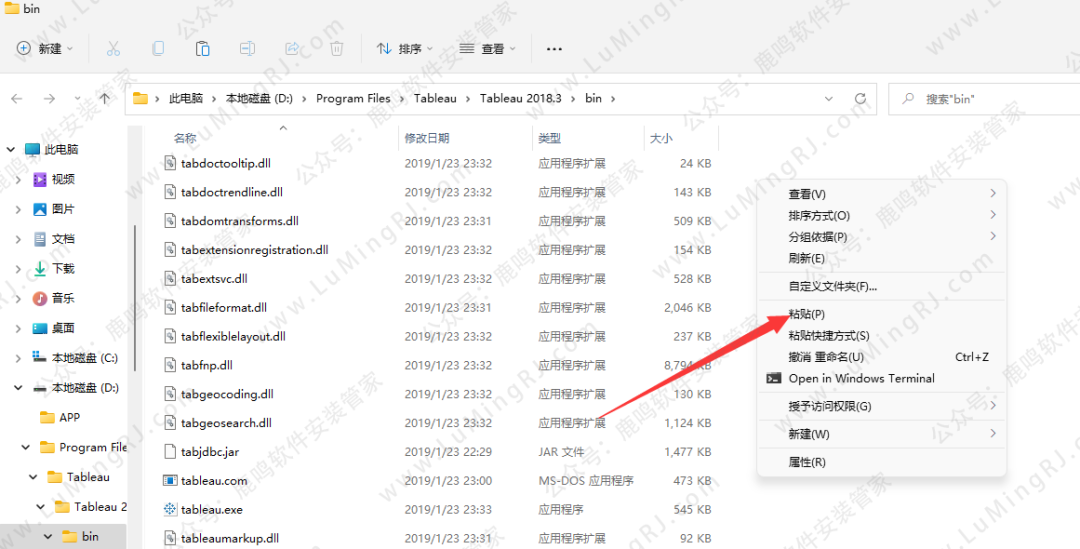Click the Cut scissors icon in toolbar
This screenshot has height=549, width=1080.
[113, 48]
